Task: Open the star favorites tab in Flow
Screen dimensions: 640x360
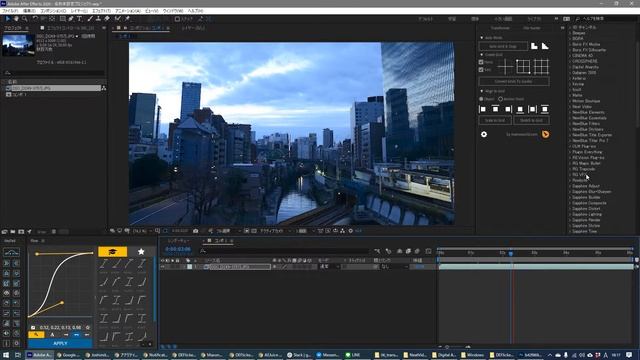Action: [x=141, y=251]
